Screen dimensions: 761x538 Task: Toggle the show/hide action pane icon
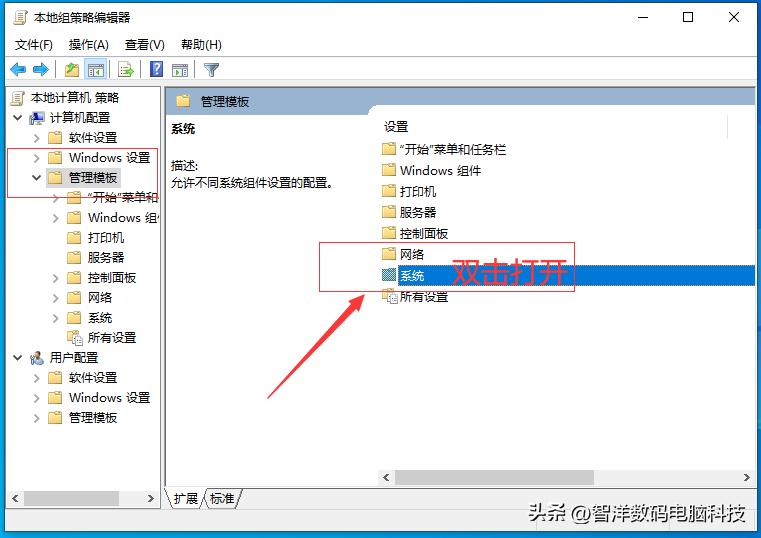pyautogui.click(x=180, y=70)
